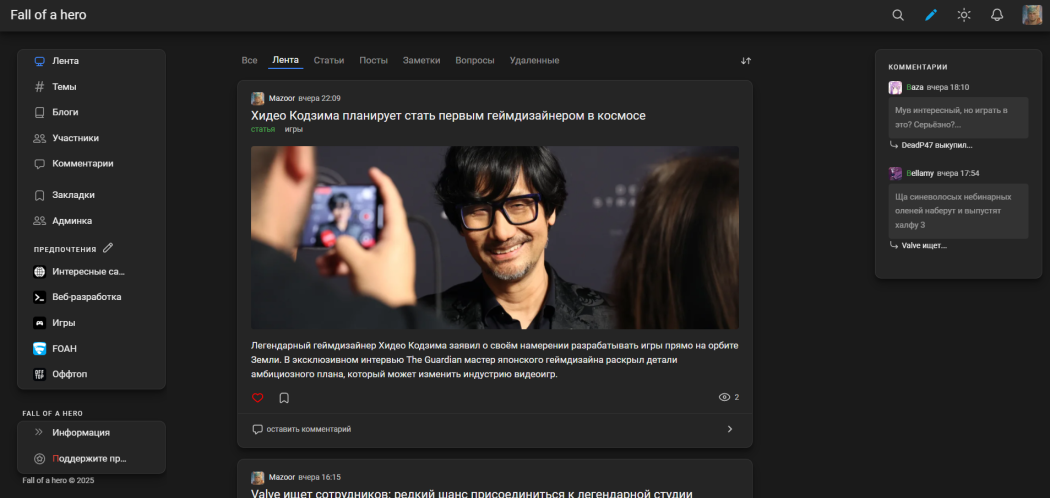Viewport: 1050px width, 498px height.
Task: Open the Веб-разработка blog link
Action: point(86,297)
